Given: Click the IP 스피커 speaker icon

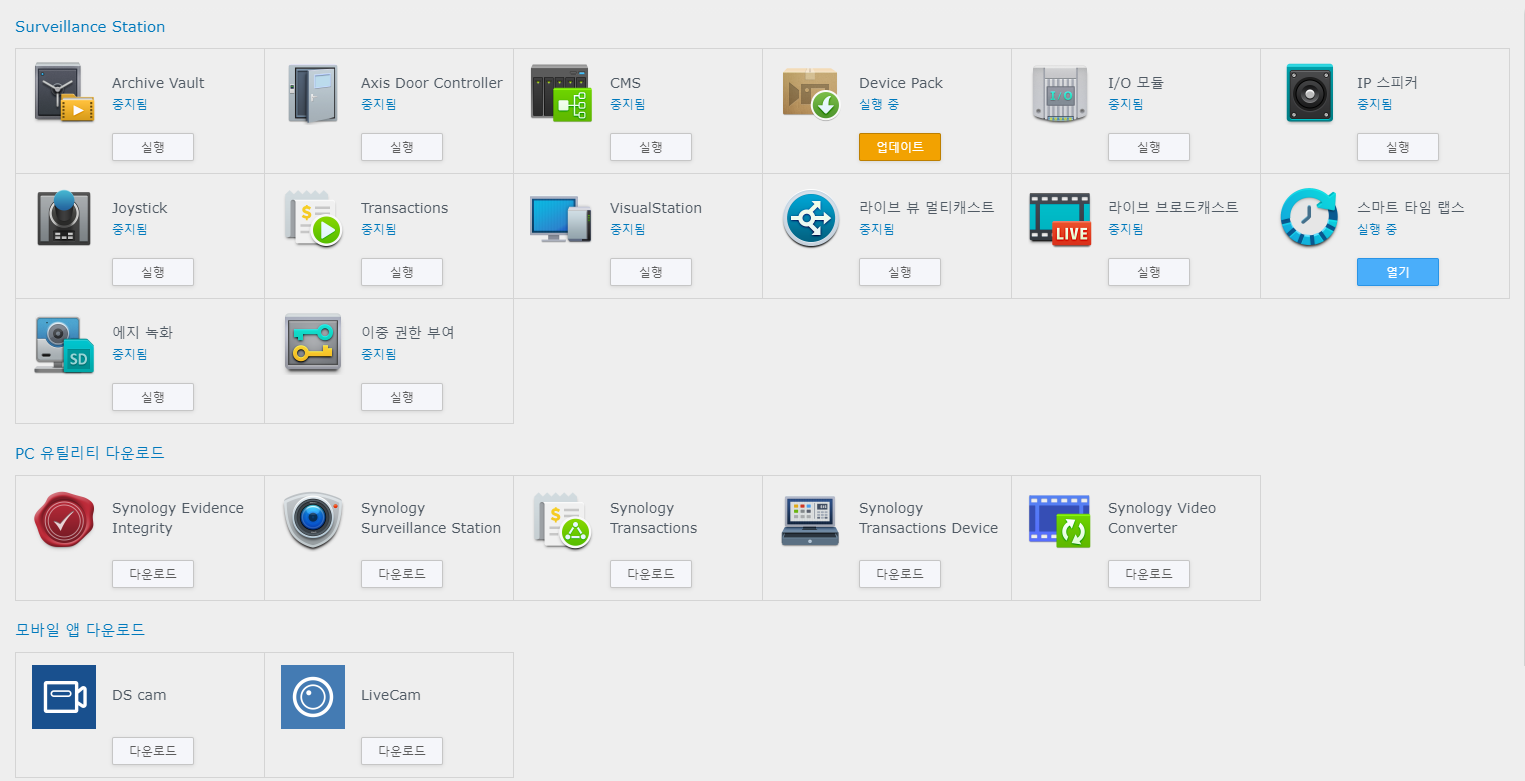Looking at the screenshot, I should coord(1309,93).
